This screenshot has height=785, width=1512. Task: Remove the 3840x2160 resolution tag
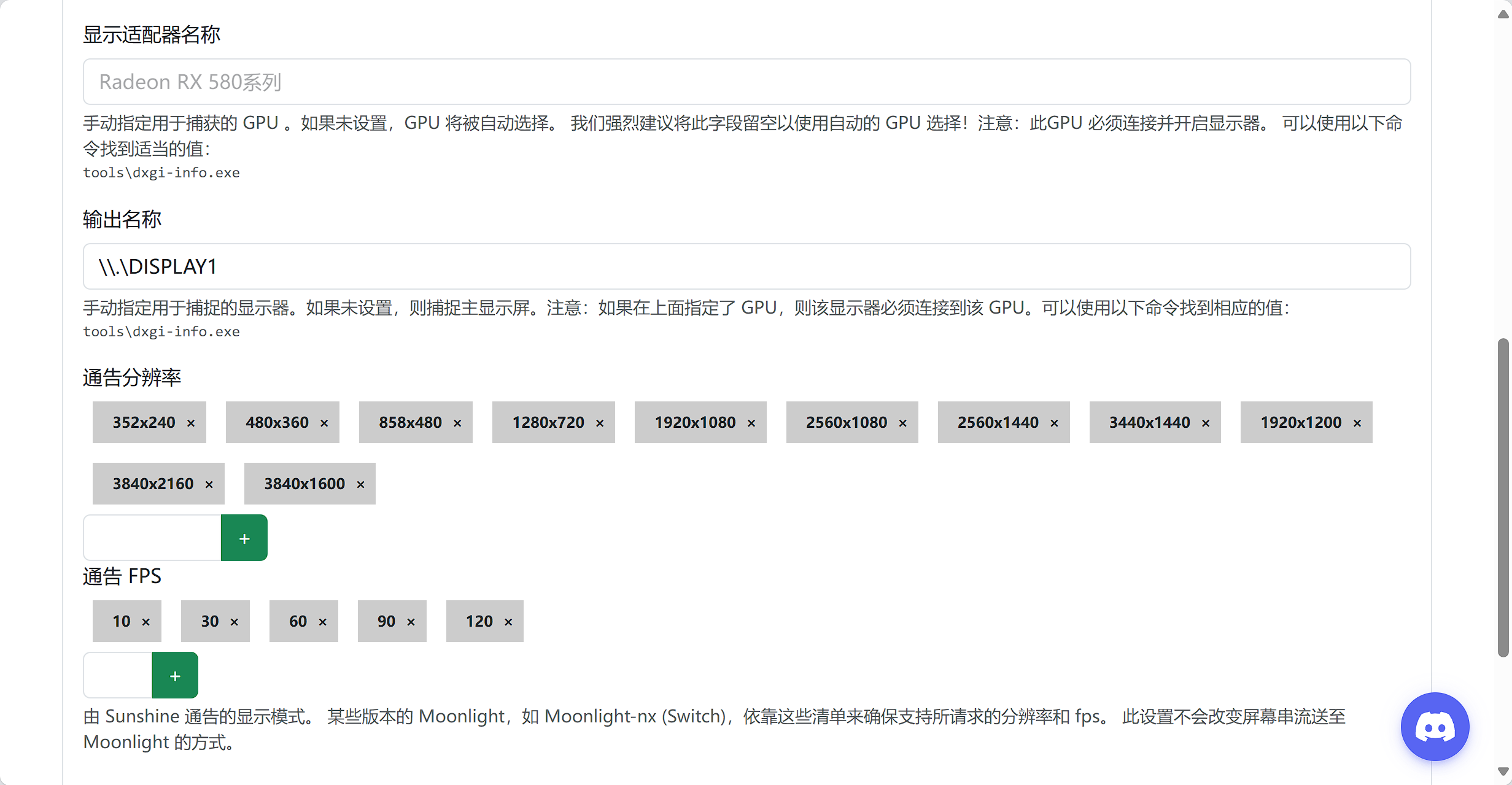[209, 484]
